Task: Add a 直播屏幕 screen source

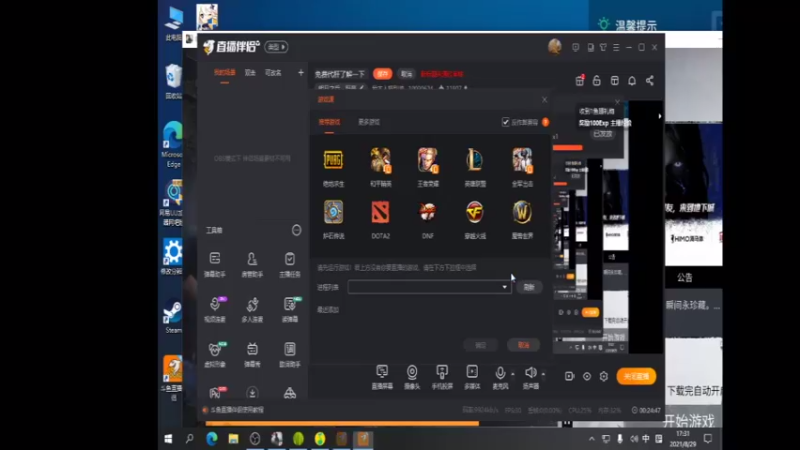Action: (x=382, y=377)
